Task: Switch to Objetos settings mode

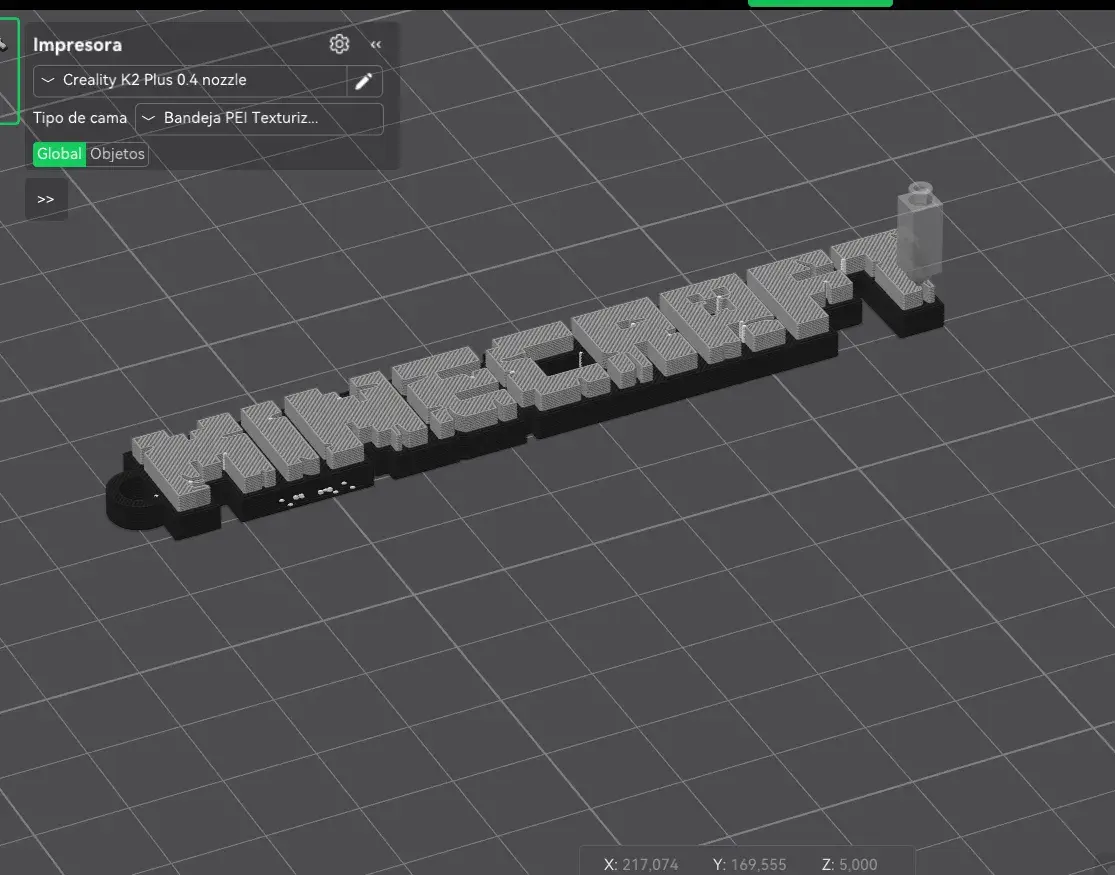Action: pyautogui.click(x=117, y=154)
